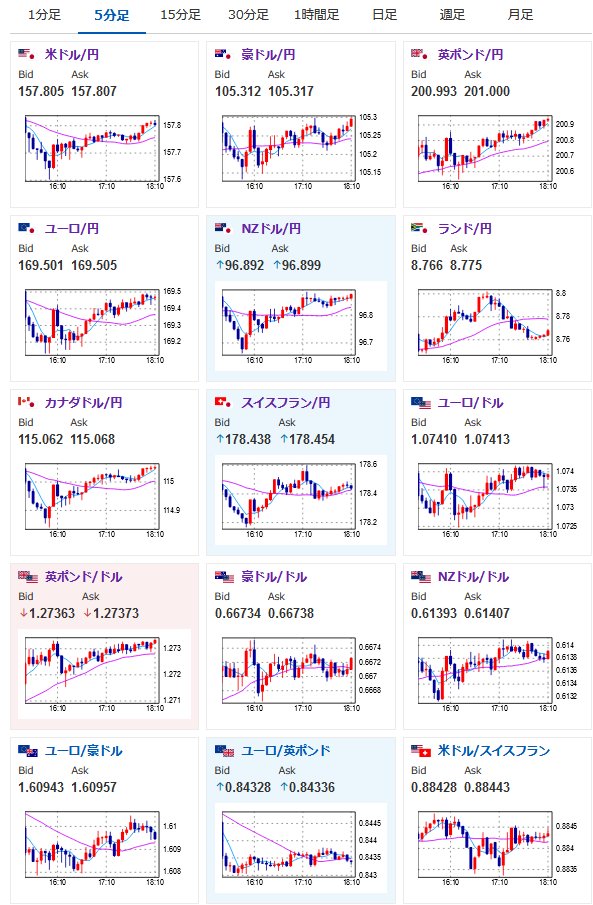
Task: Click the EU-US flag icon beside ユーロ/ドル
Action: pos(421,402)
